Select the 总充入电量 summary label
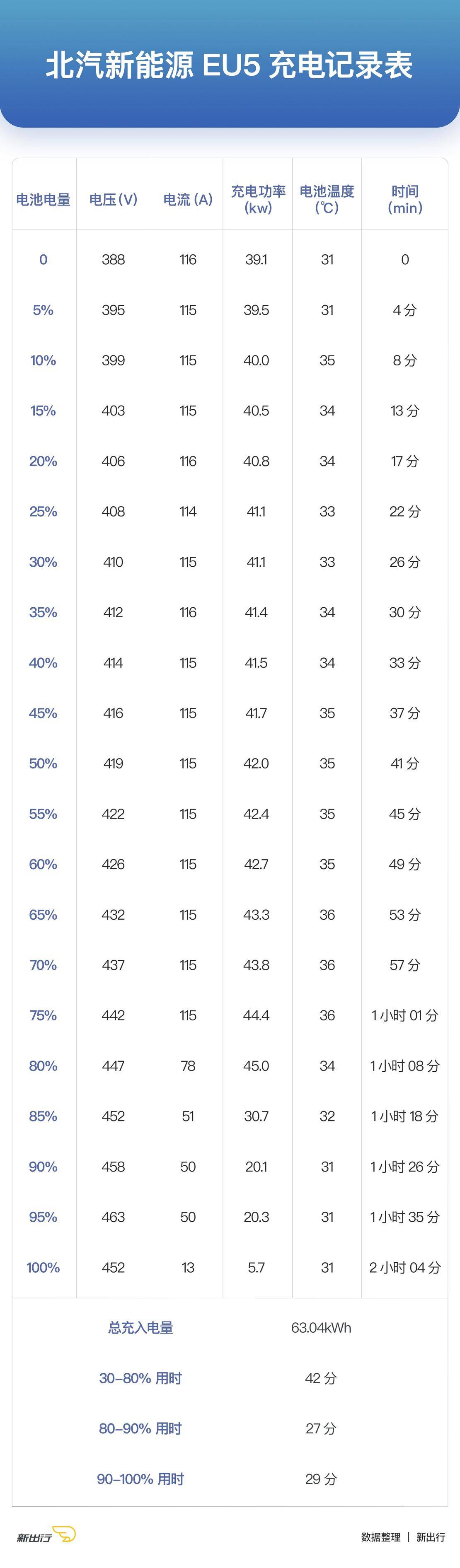 pos(141,1328)
